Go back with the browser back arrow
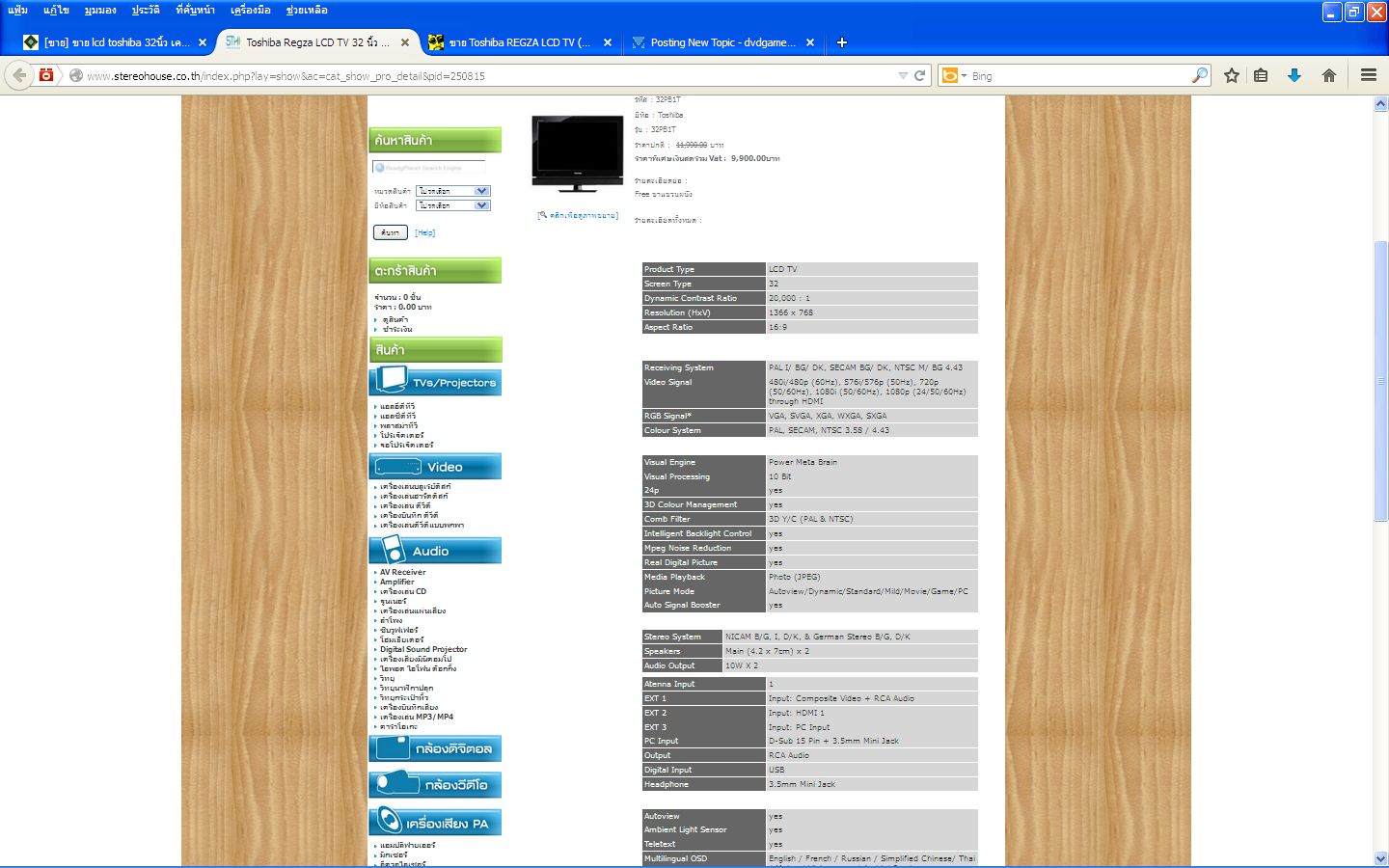 (19, 75)
